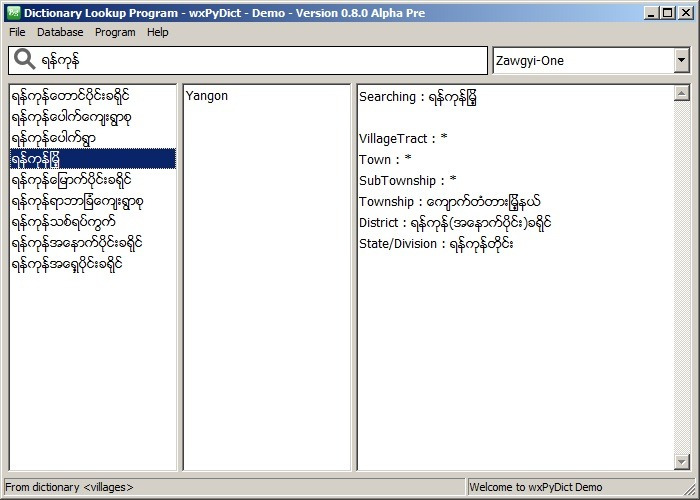Click the results pane scrollbar track
Viewport: 700px width, 500px height.
tap(682, 277)
